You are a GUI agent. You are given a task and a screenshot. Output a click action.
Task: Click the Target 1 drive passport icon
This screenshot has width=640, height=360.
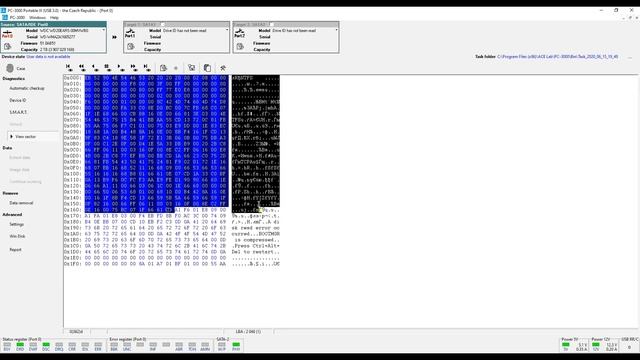pos(131,47)
